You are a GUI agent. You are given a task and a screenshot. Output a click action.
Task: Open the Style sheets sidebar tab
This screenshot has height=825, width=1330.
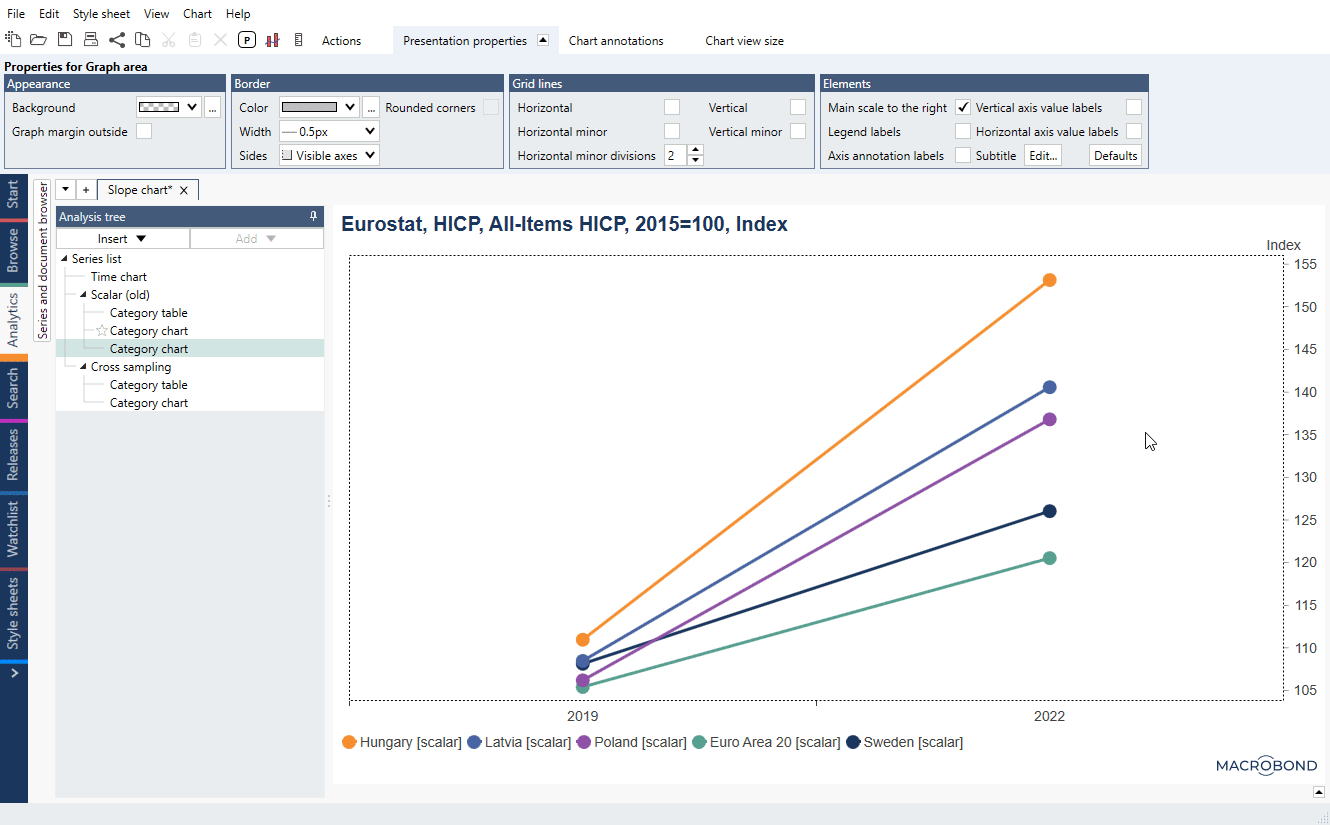point(13,613)
